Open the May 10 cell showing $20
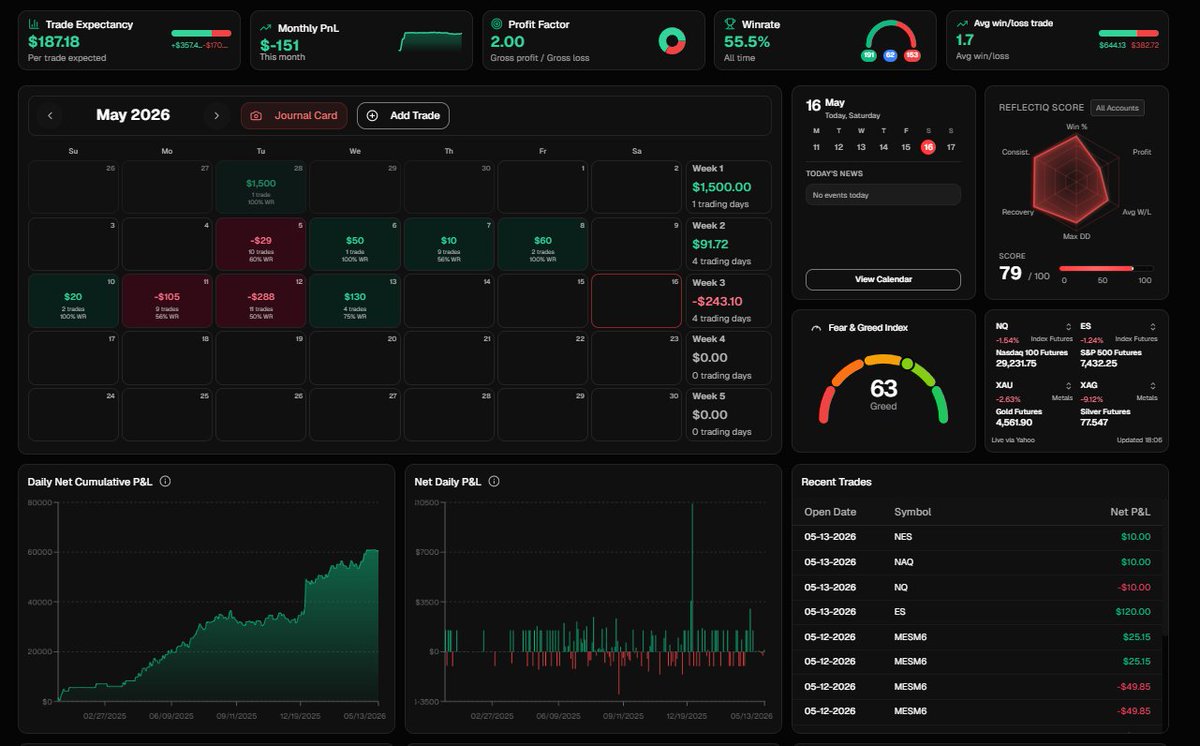The width and height of the screenshot is (1200, 746). point(73,301)
